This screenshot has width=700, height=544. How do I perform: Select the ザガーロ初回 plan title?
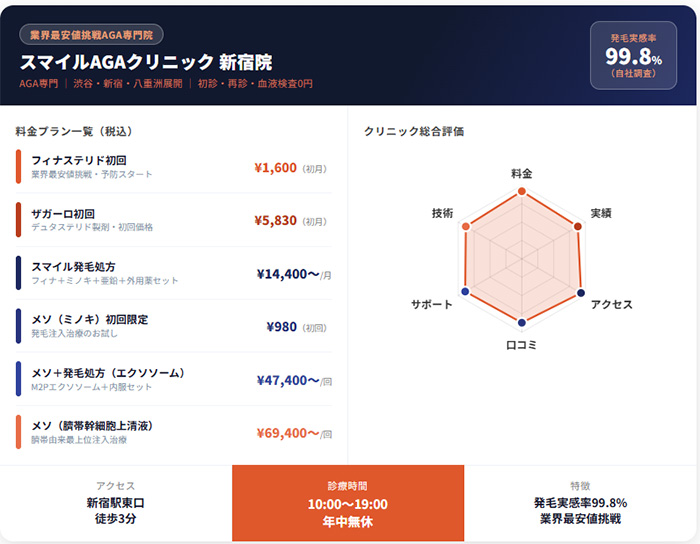click(63, 214)
